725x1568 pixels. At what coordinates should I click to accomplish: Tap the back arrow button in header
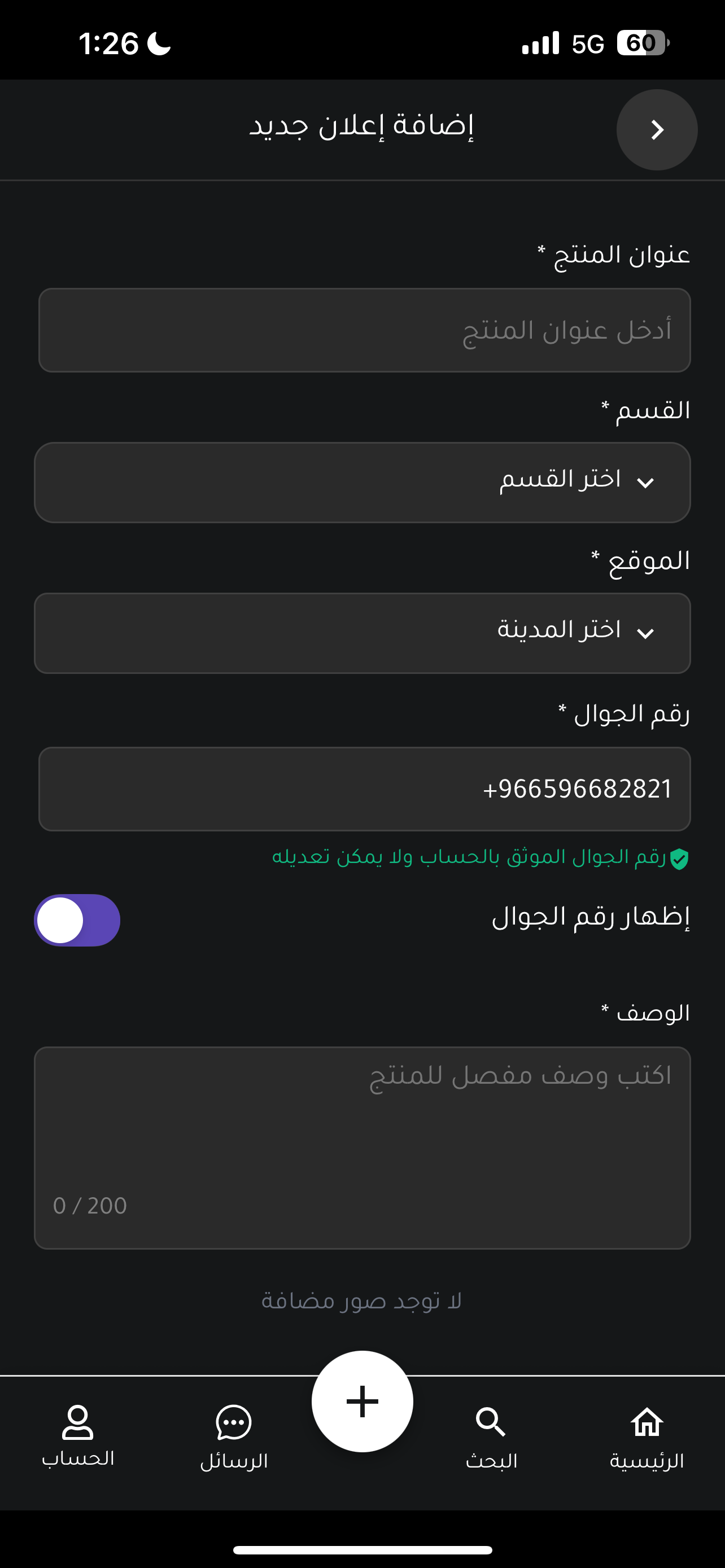[x=657, y=130]
